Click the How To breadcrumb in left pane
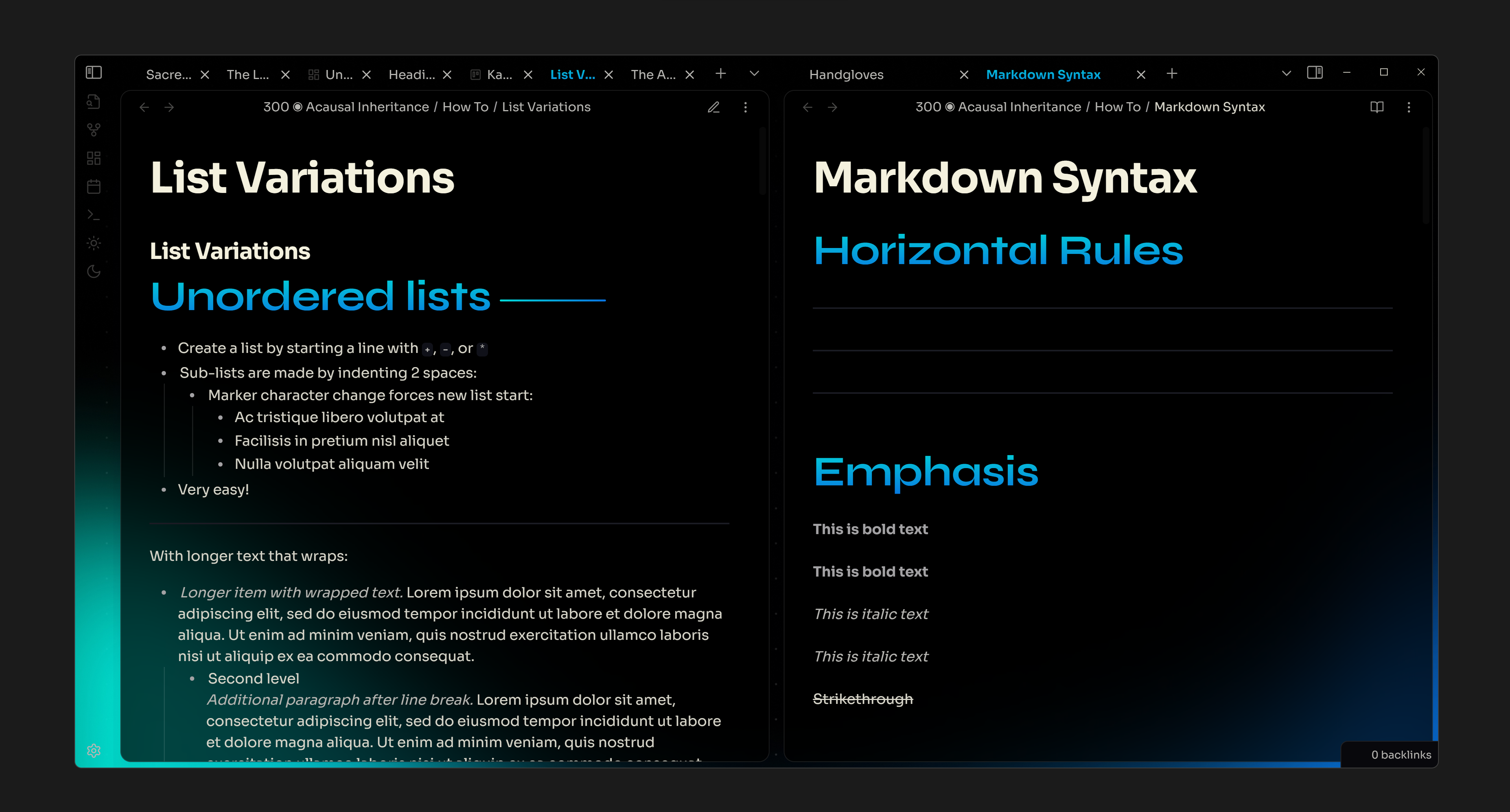The width and height of the screenshot is (1510, 812). [x=465, y=107]
